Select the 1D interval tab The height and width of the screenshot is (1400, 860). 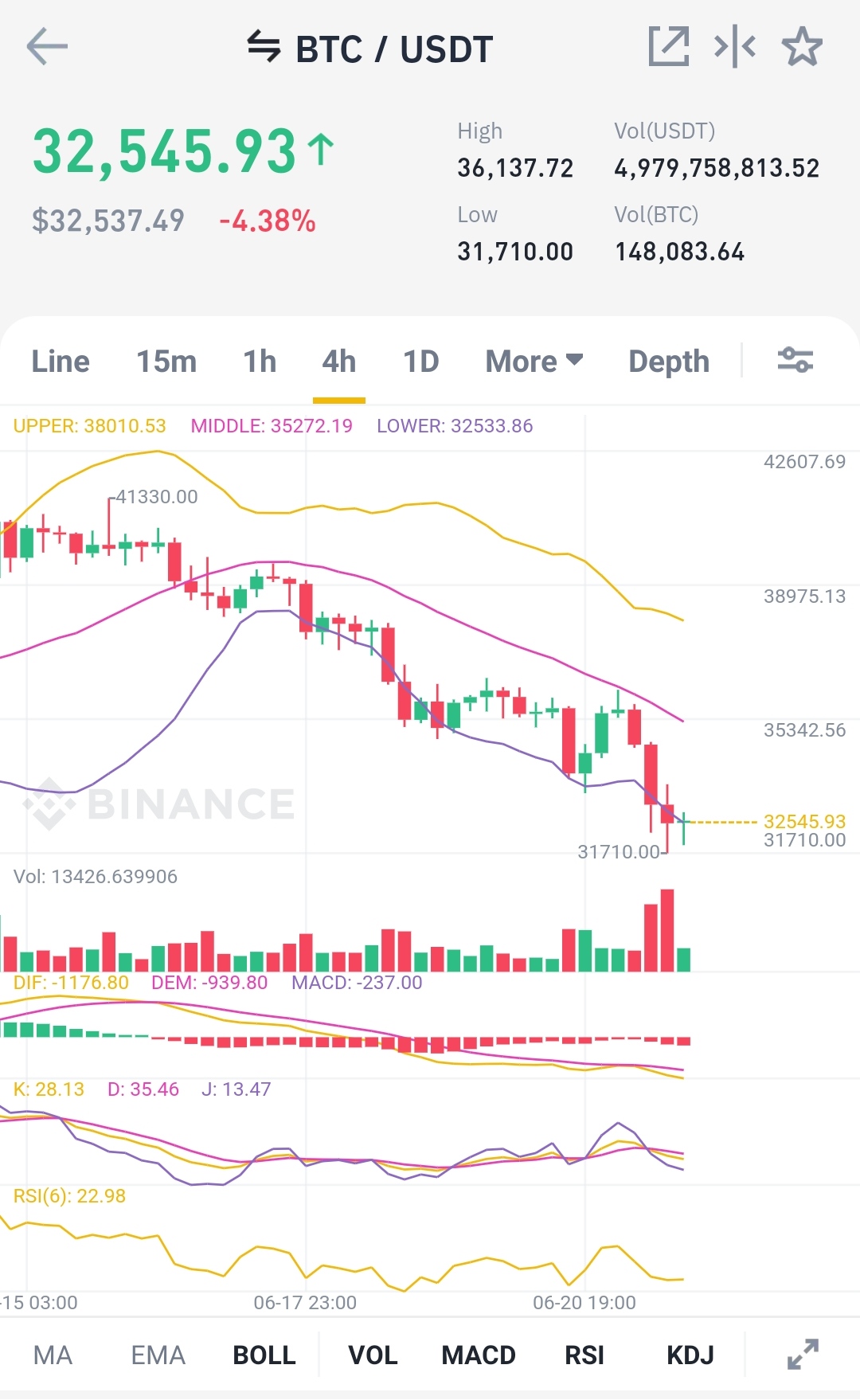(421, 362)
